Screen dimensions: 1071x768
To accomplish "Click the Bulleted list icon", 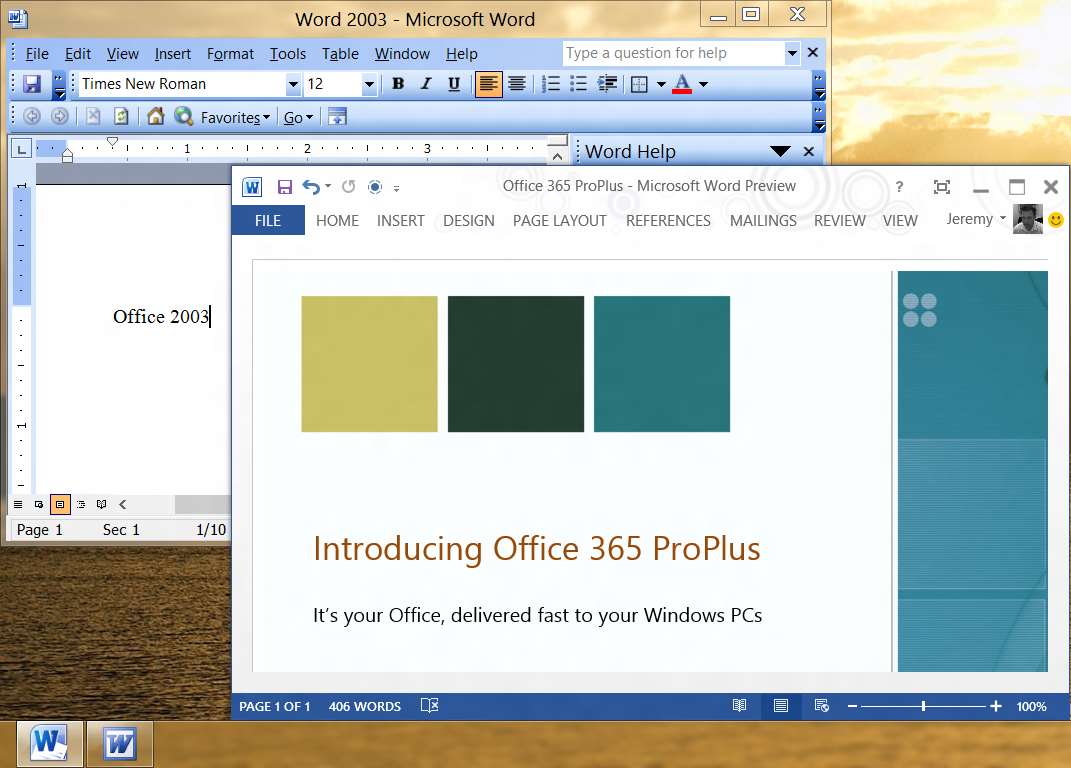I will pyautogui.click(x=579, y=84).
